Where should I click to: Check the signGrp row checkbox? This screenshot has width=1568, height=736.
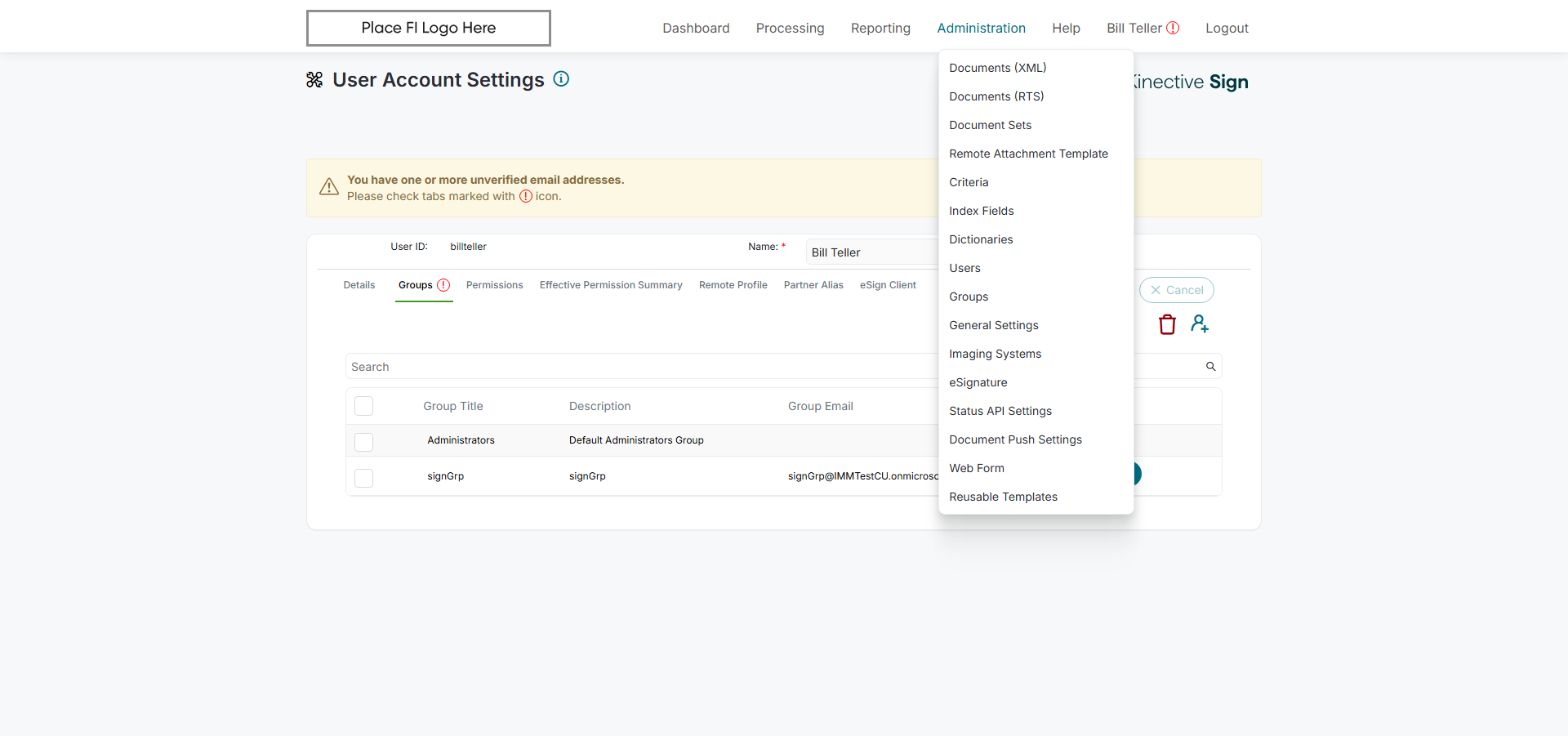[x=364, y=477]
